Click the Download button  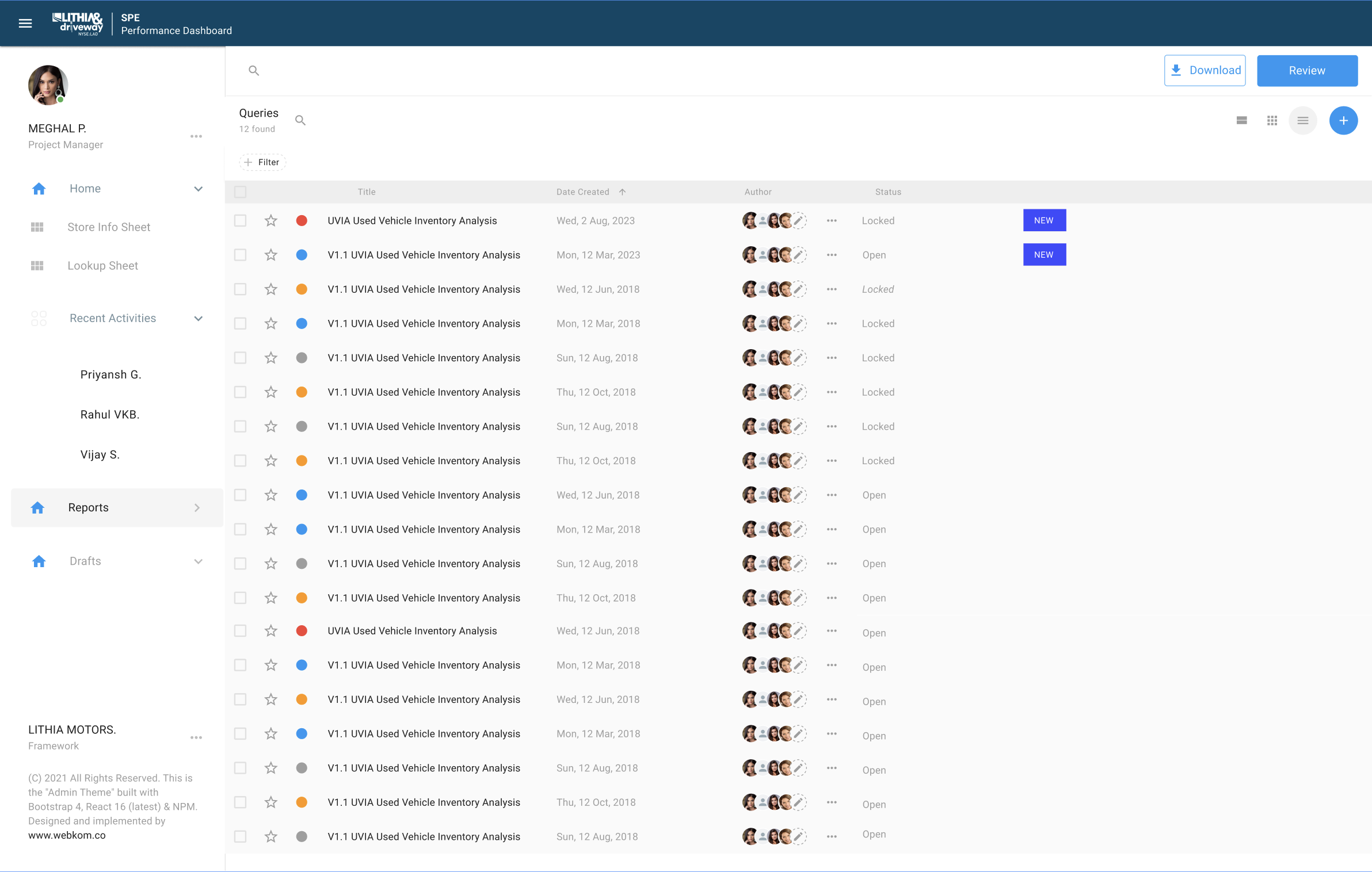coord(1205,70)
